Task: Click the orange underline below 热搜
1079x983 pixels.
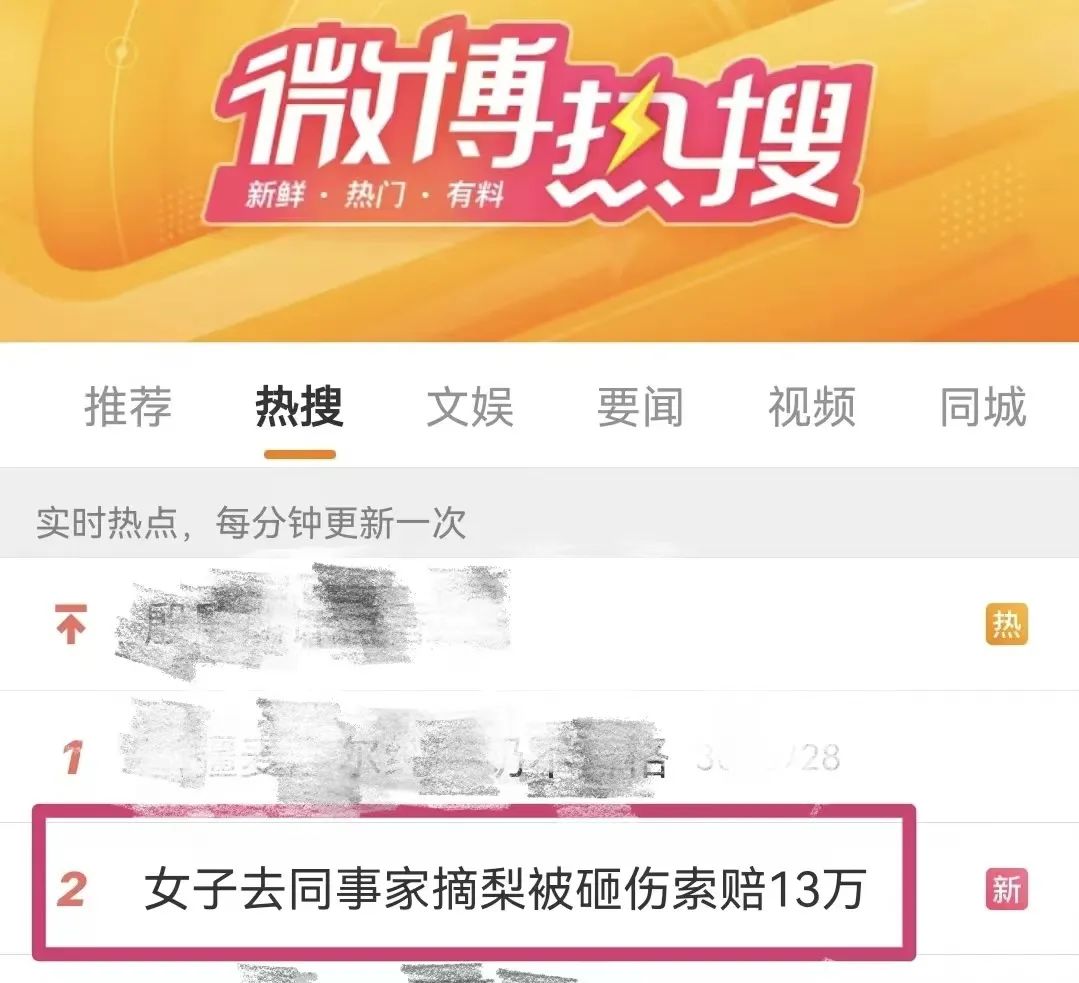Action: [x=300, y=454]
